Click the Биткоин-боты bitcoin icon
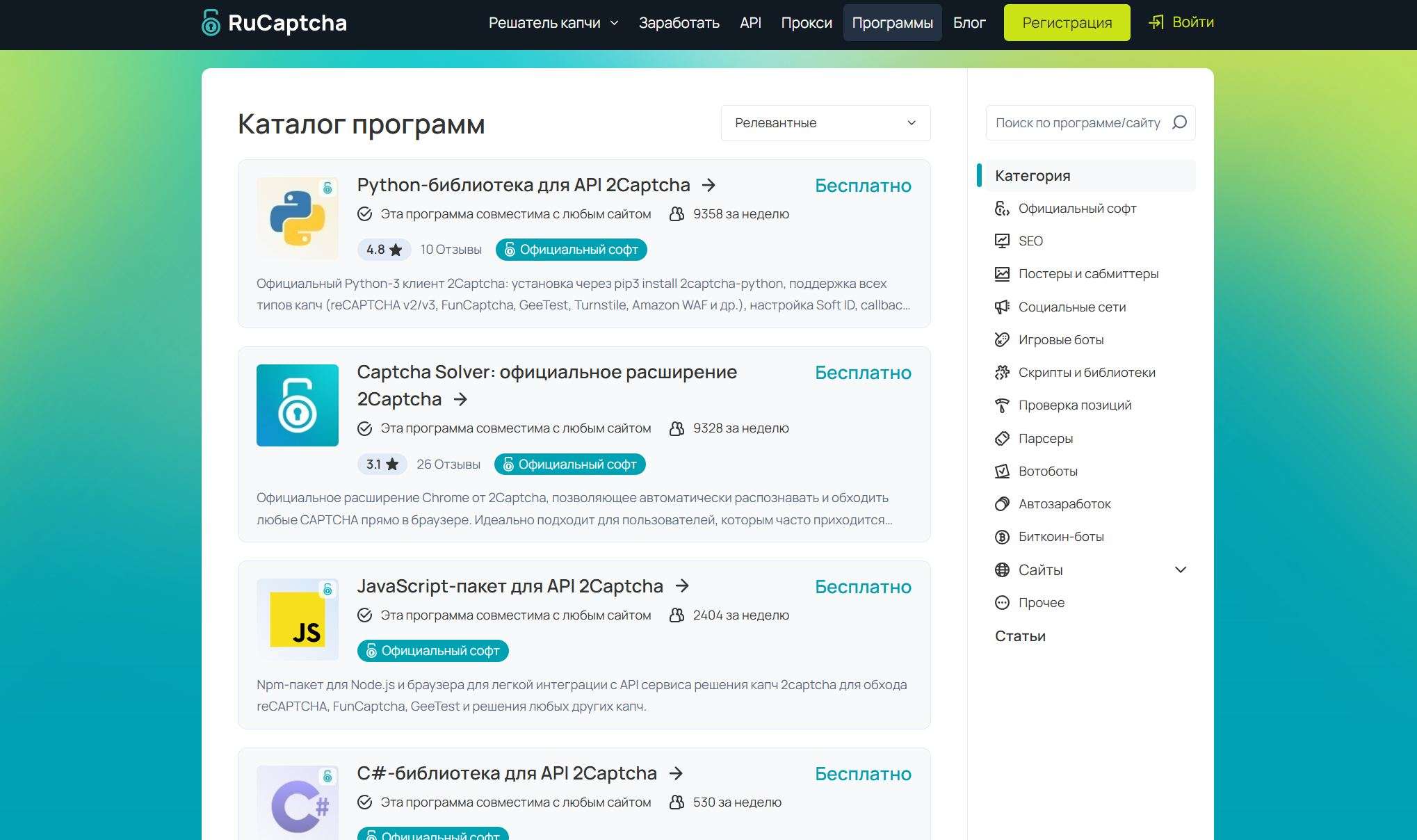 pos(1002,537)
